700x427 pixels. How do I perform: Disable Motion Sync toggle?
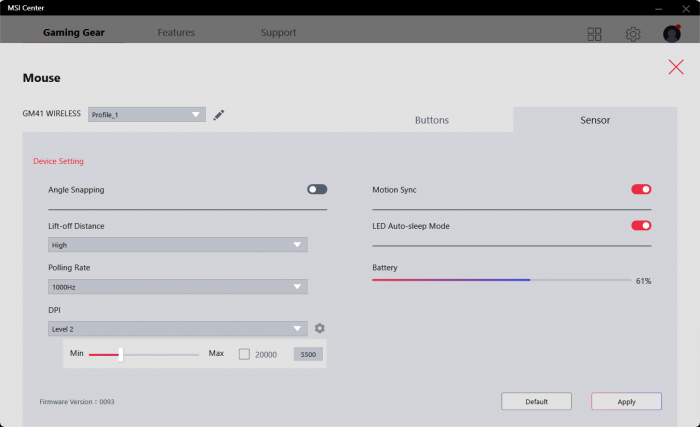coord(641,189)
